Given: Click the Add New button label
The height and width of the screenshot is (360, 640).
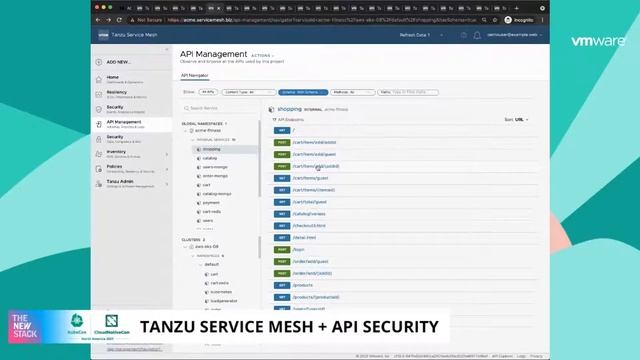Looking at the screenshot, I should coord(118,62).
